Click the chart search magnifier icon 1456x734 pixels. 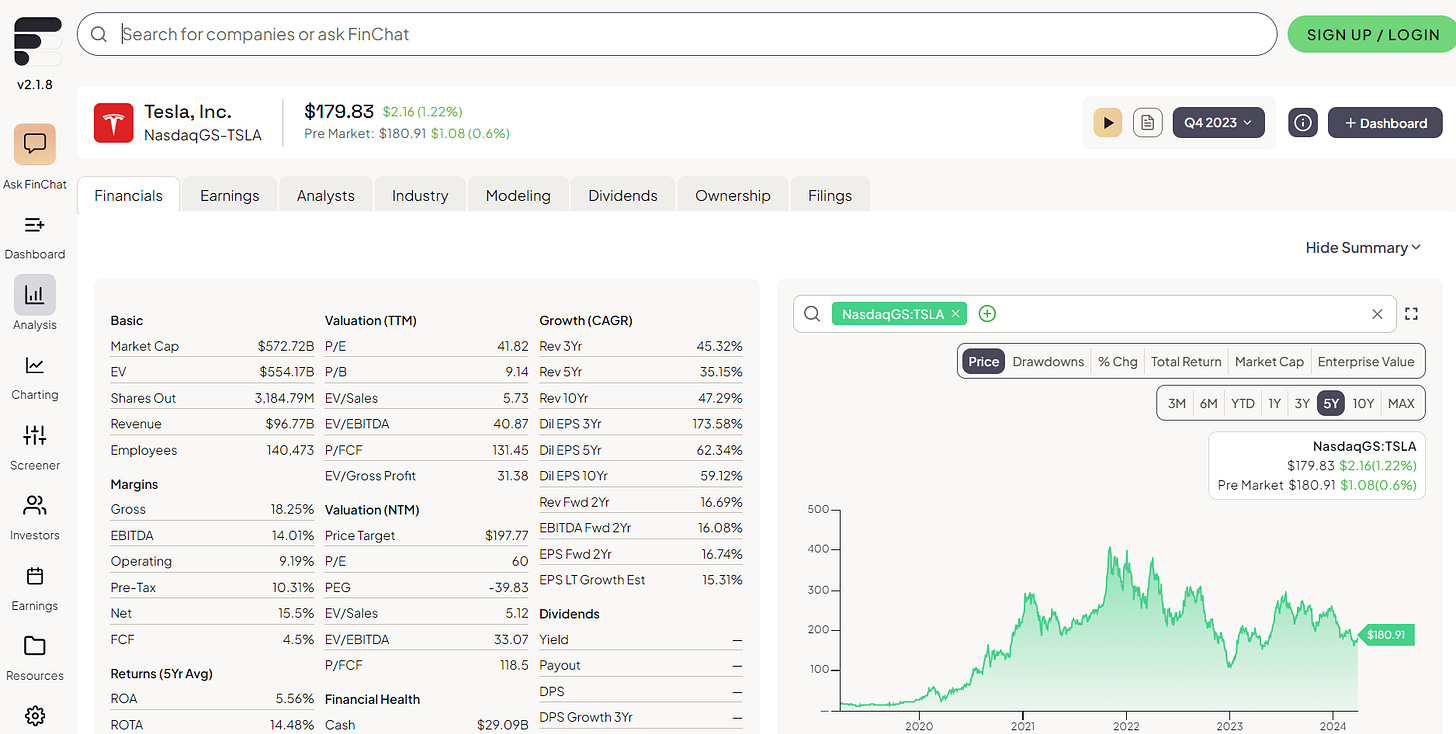(x=812, y=314)
